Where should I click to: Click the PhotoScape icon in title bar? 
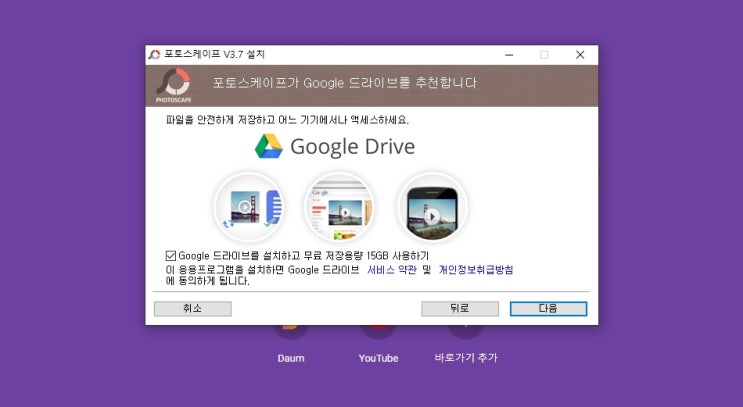(x=154, y=54)
